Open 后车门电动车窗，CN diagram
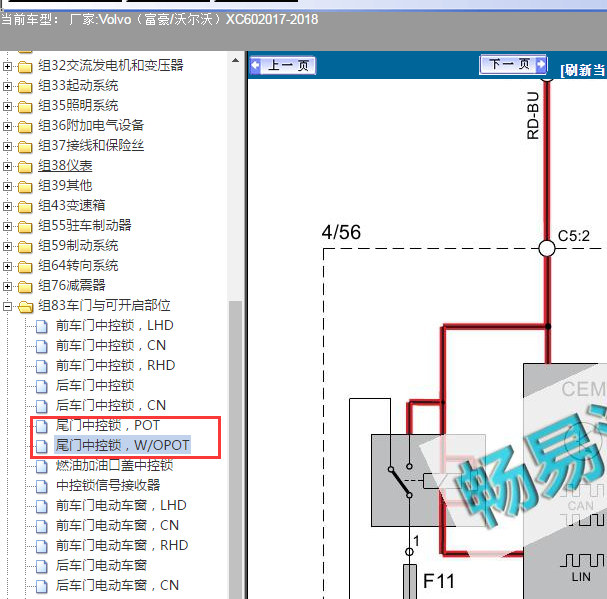 tap(117, 585)
